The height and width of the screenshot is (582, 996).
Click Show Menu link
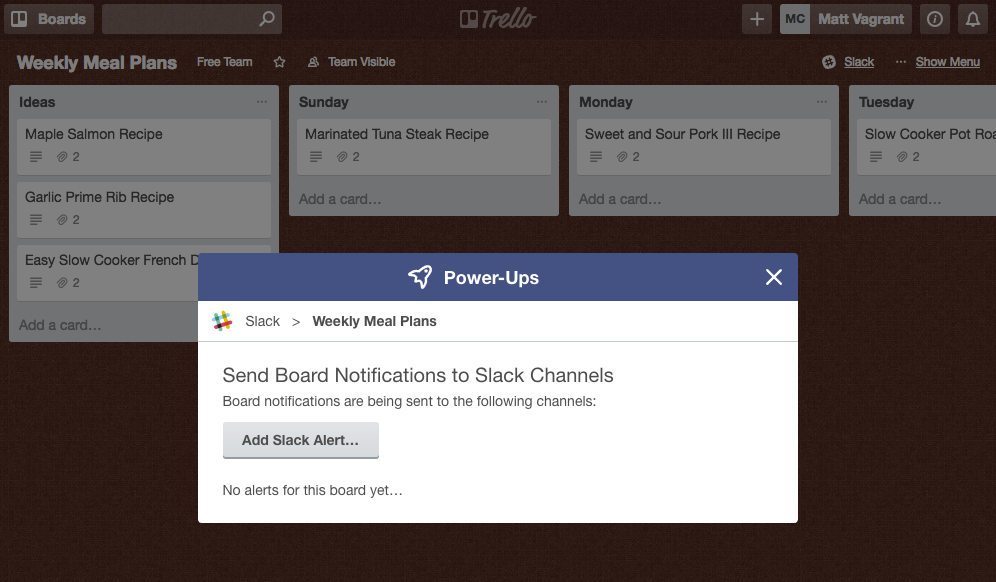947,62
